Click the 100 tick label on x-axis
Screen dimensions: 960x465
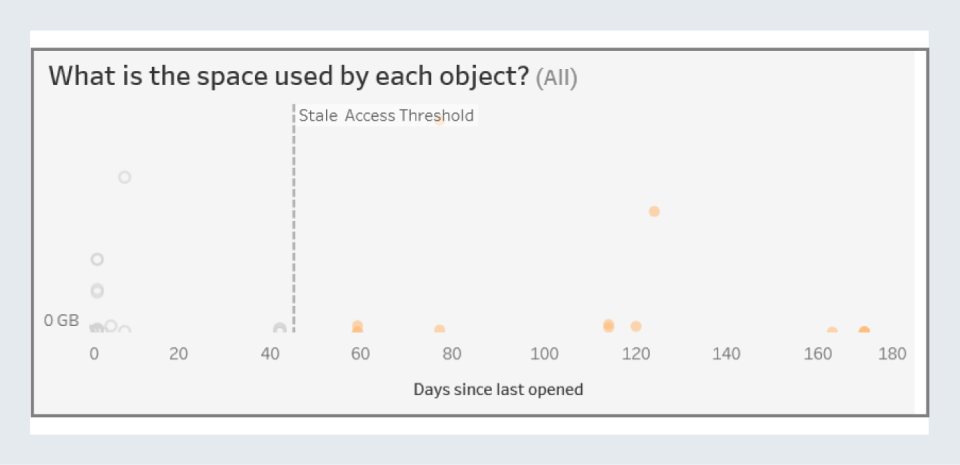point(544,353)
